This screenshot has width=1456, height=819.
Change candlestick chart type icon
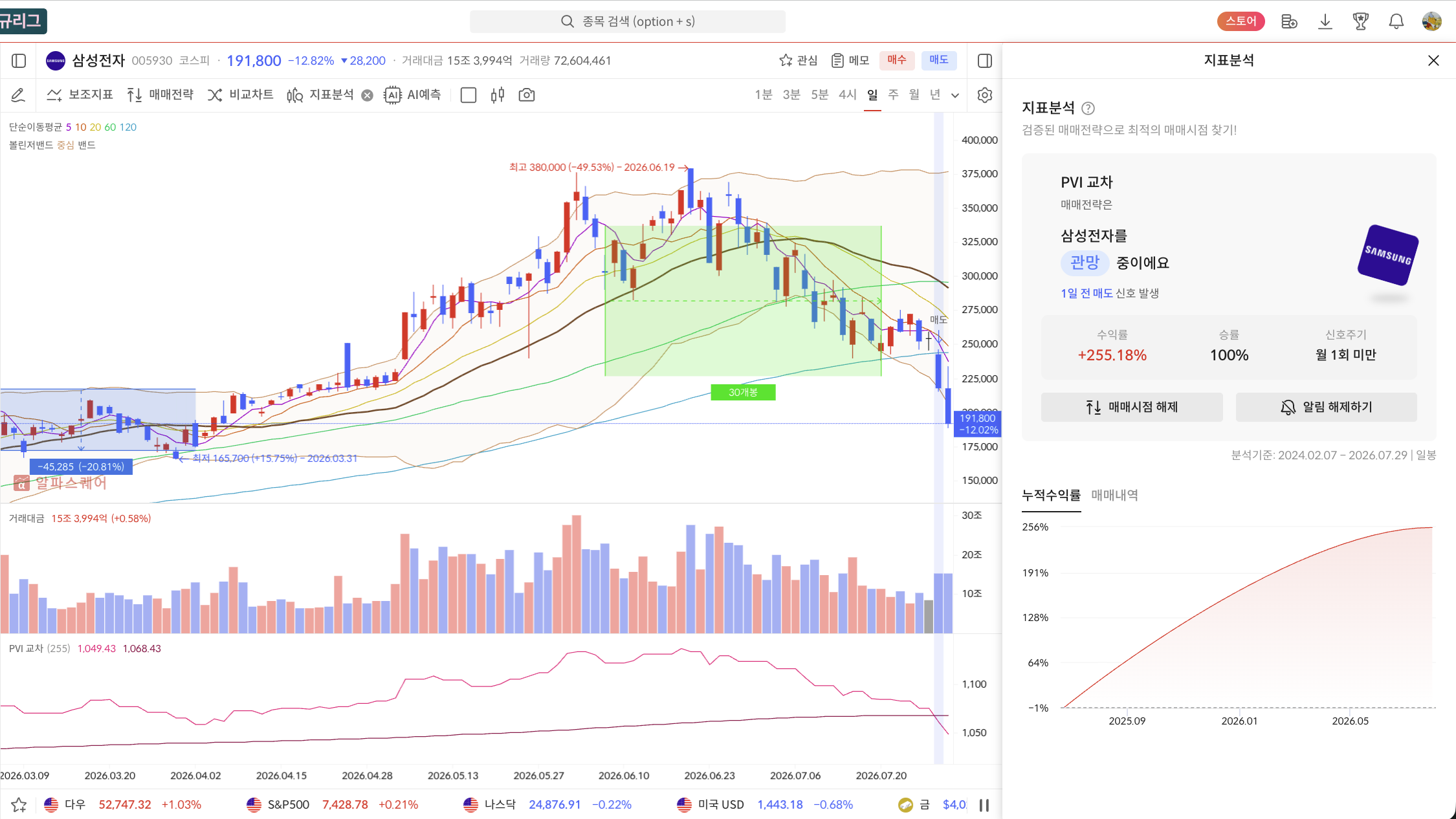tap(498, 95)
